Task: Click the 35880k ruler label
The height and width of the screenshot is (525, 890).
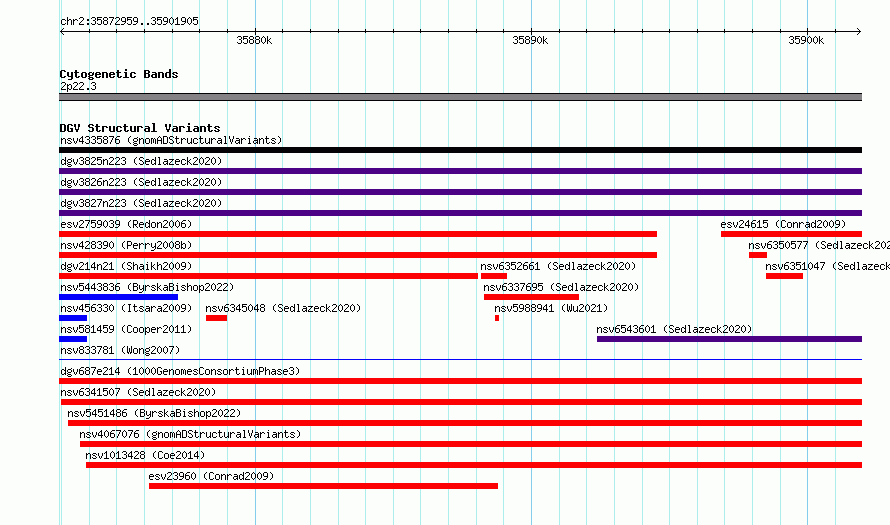Action: coord(254,40)
